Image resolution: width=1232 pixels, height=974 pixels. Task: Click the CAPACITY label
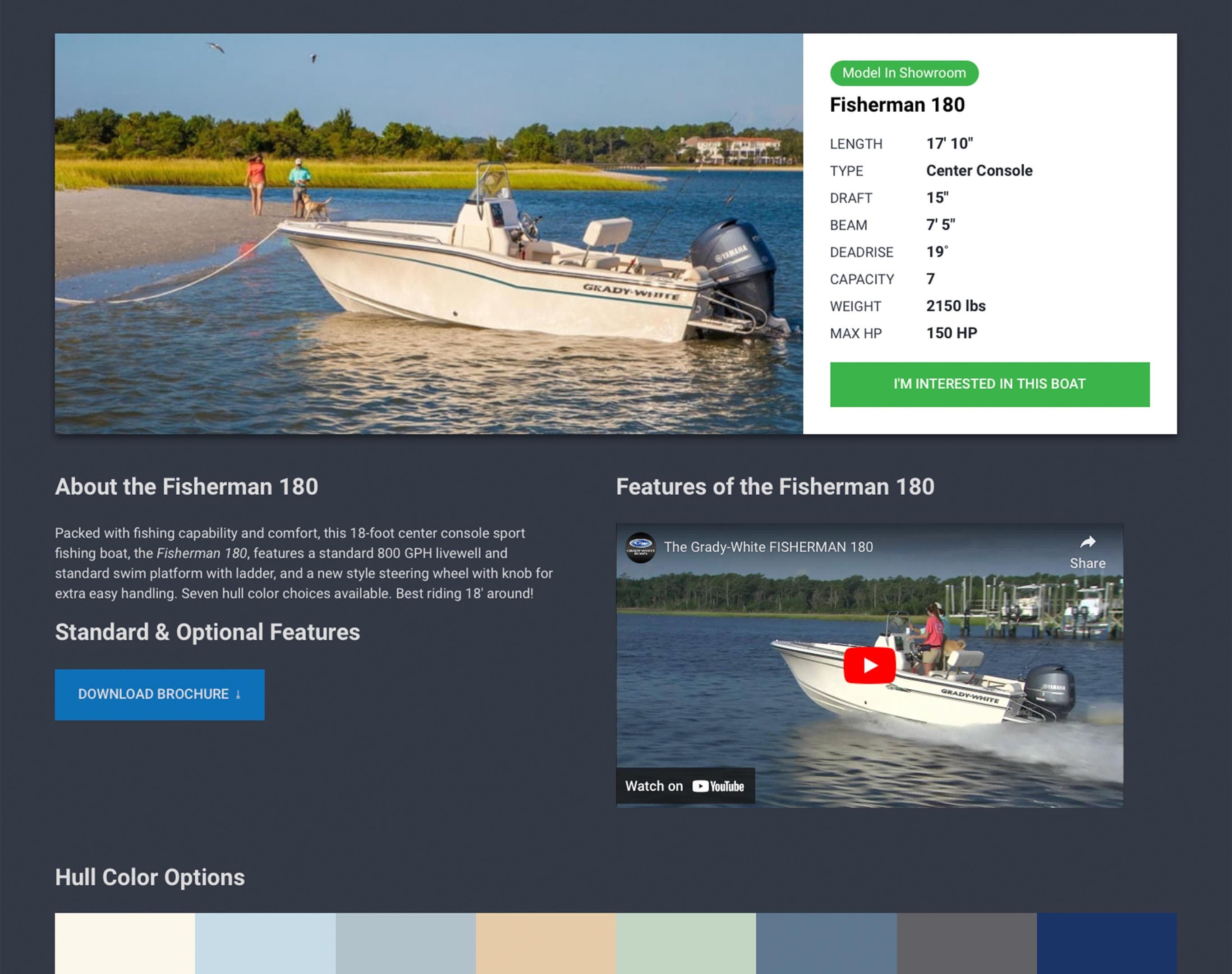[x=862, y=280]
